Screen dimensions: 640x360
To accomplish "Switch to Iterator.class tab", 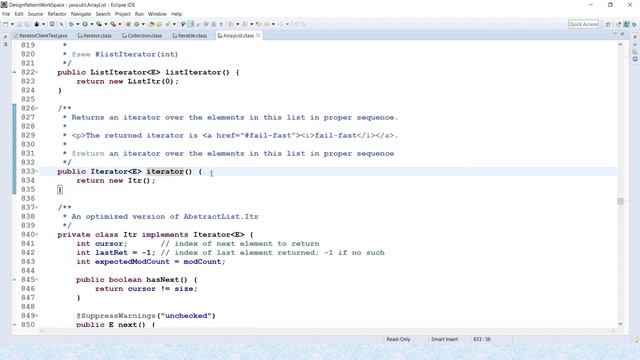I will [95, 36].
